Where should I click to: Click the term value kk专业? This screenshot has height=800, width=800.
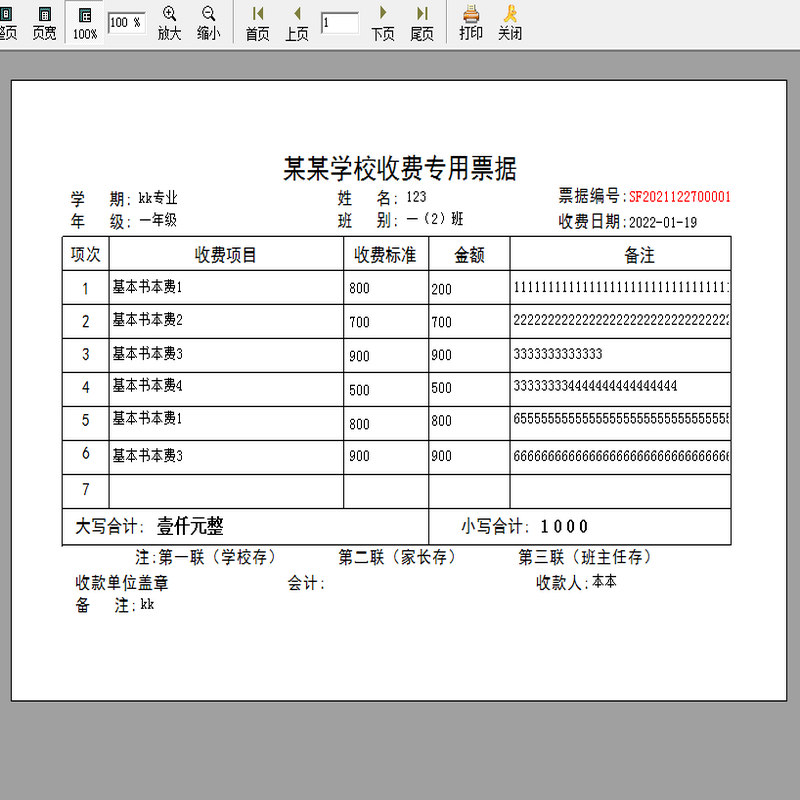coord(158,197)
